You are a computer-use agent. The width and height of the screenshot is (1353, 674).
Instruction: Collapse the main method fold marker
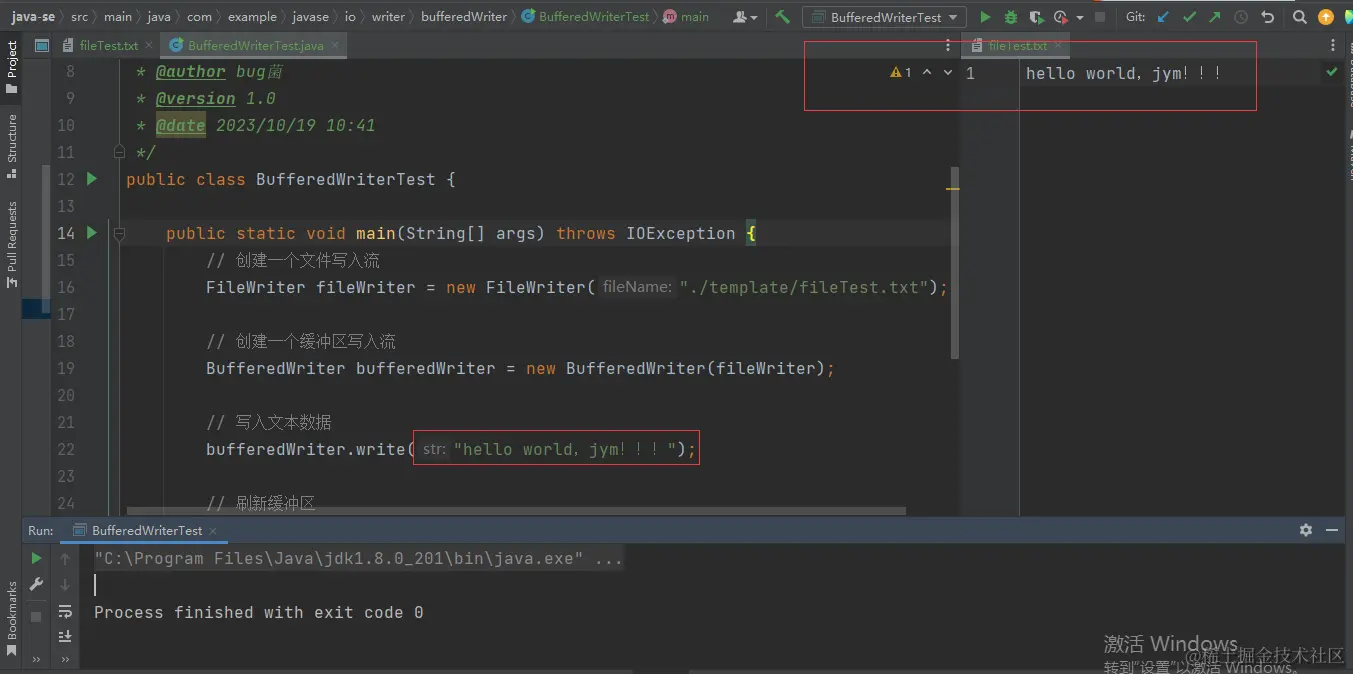[x=118, y=233]
